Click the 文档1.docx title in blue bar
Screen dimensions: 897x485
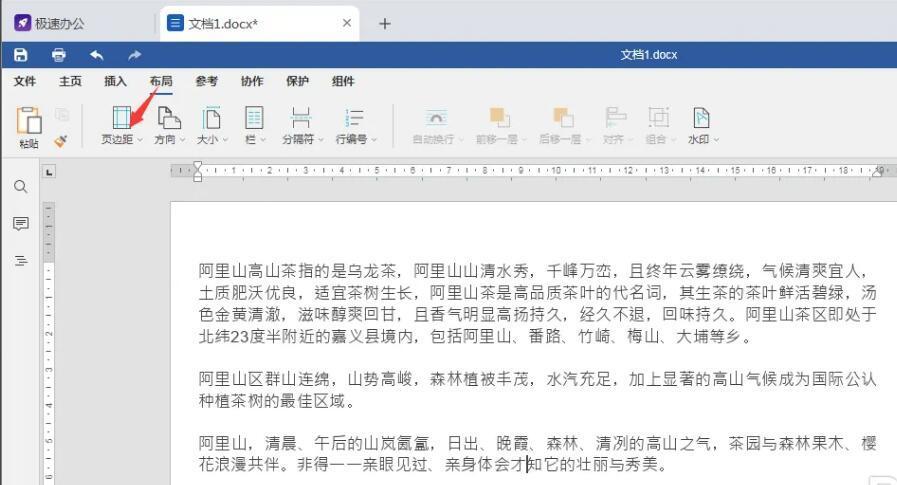649,55
